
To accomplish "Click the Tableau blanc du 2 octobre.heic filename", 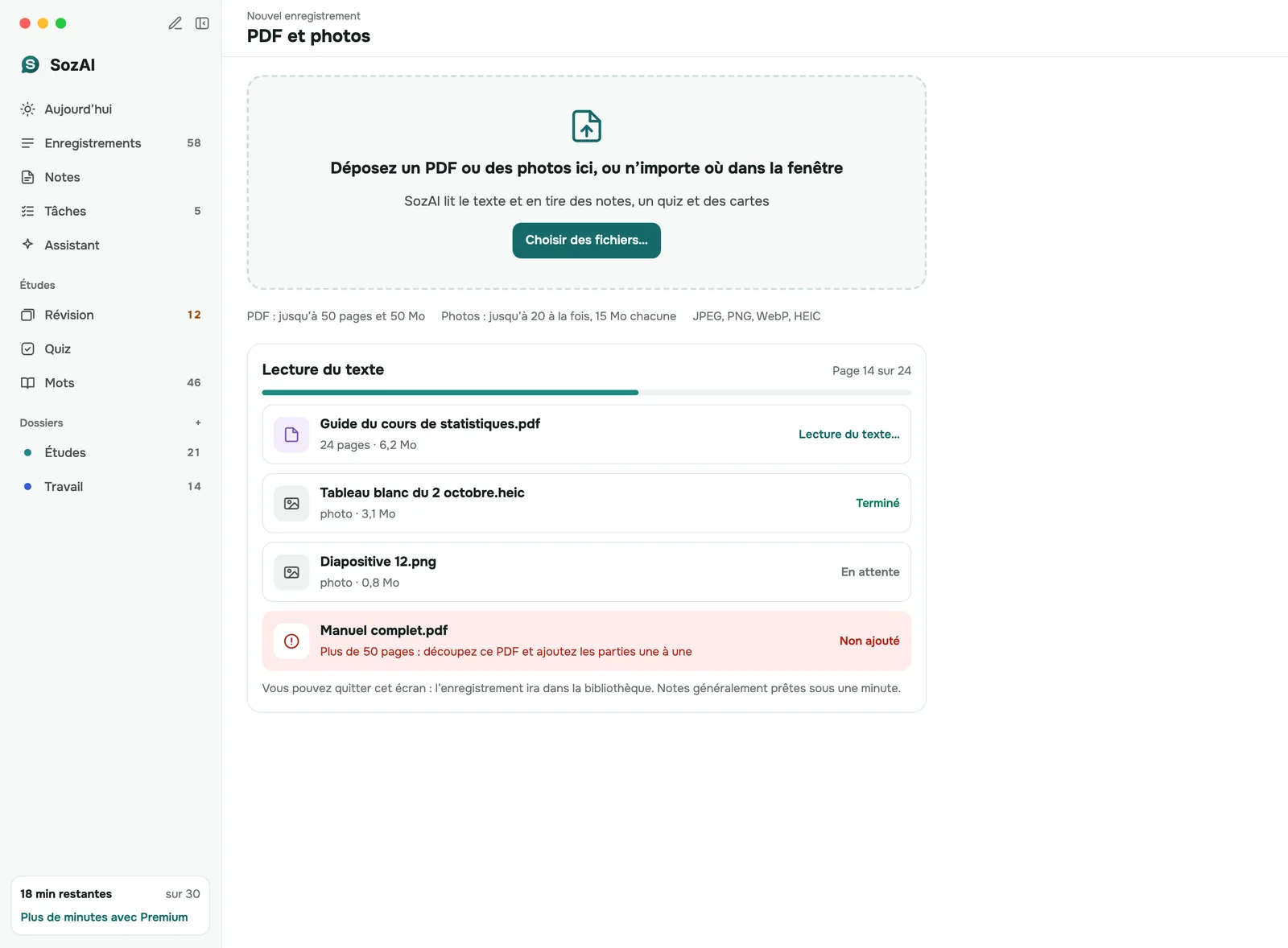I will [422, 493].
